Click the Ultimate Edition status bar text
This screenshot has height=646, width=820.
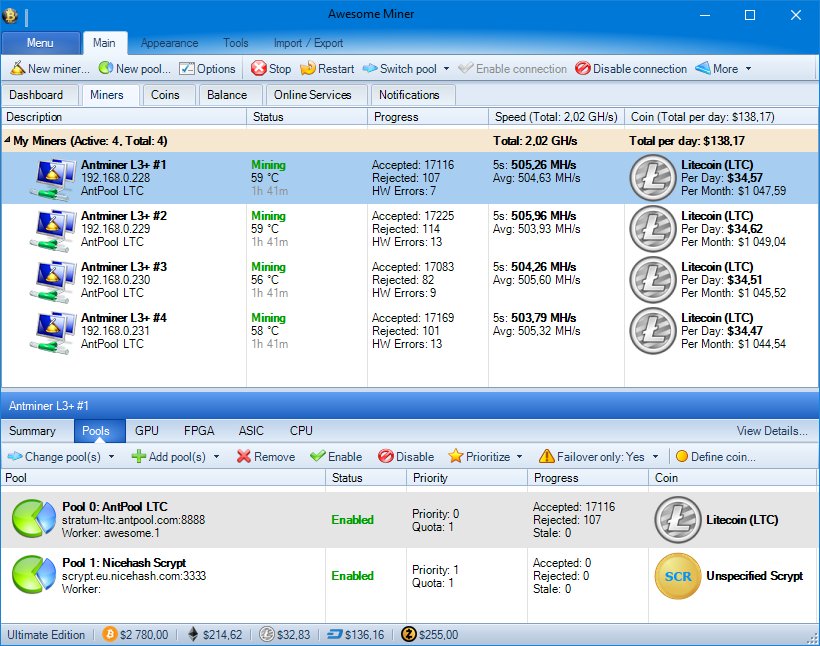[x=46, y=634]
